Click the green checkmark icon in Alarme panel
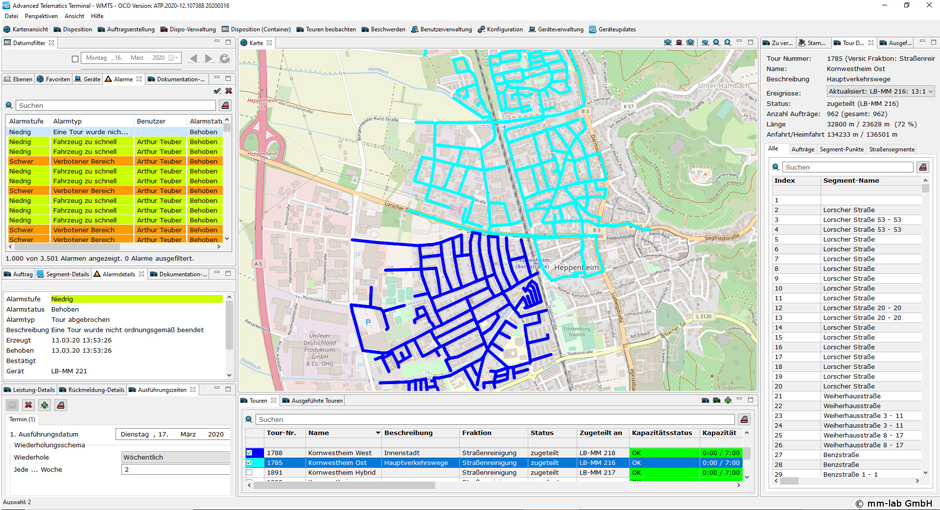This screenshot has height=510, width=940. [217, 91]
